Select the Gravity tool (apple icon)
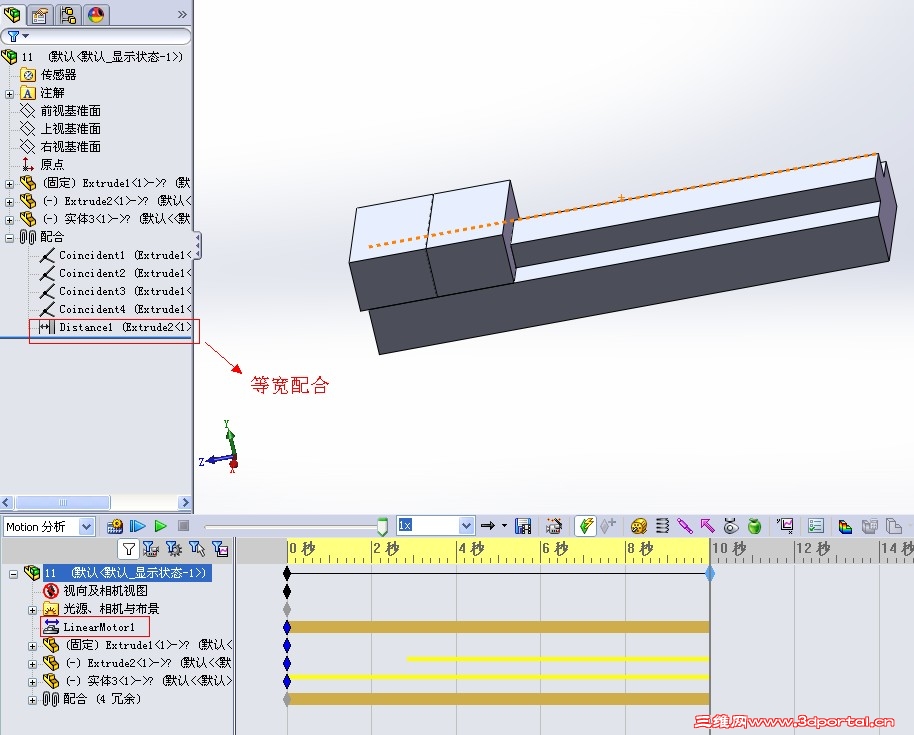 tap(752, 525)
